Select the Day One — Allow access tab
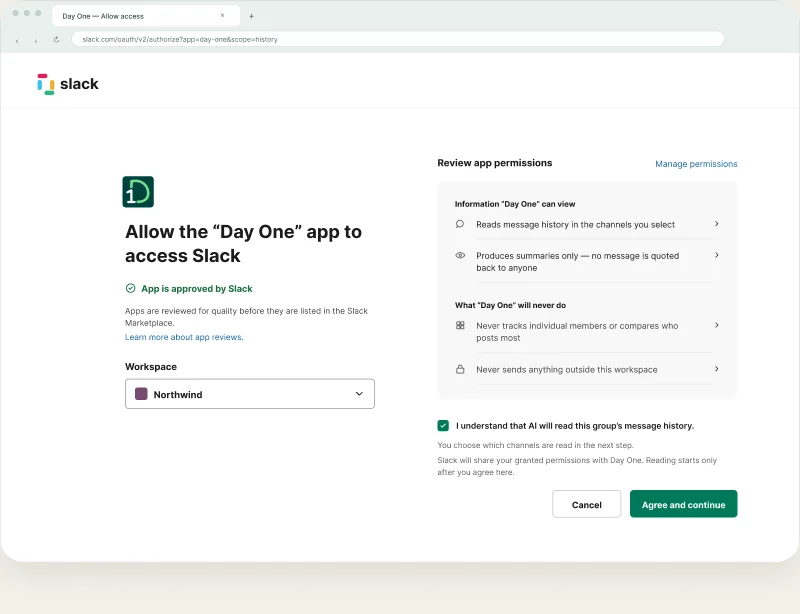This screenshot has width=800, height=614. (146, 16)
